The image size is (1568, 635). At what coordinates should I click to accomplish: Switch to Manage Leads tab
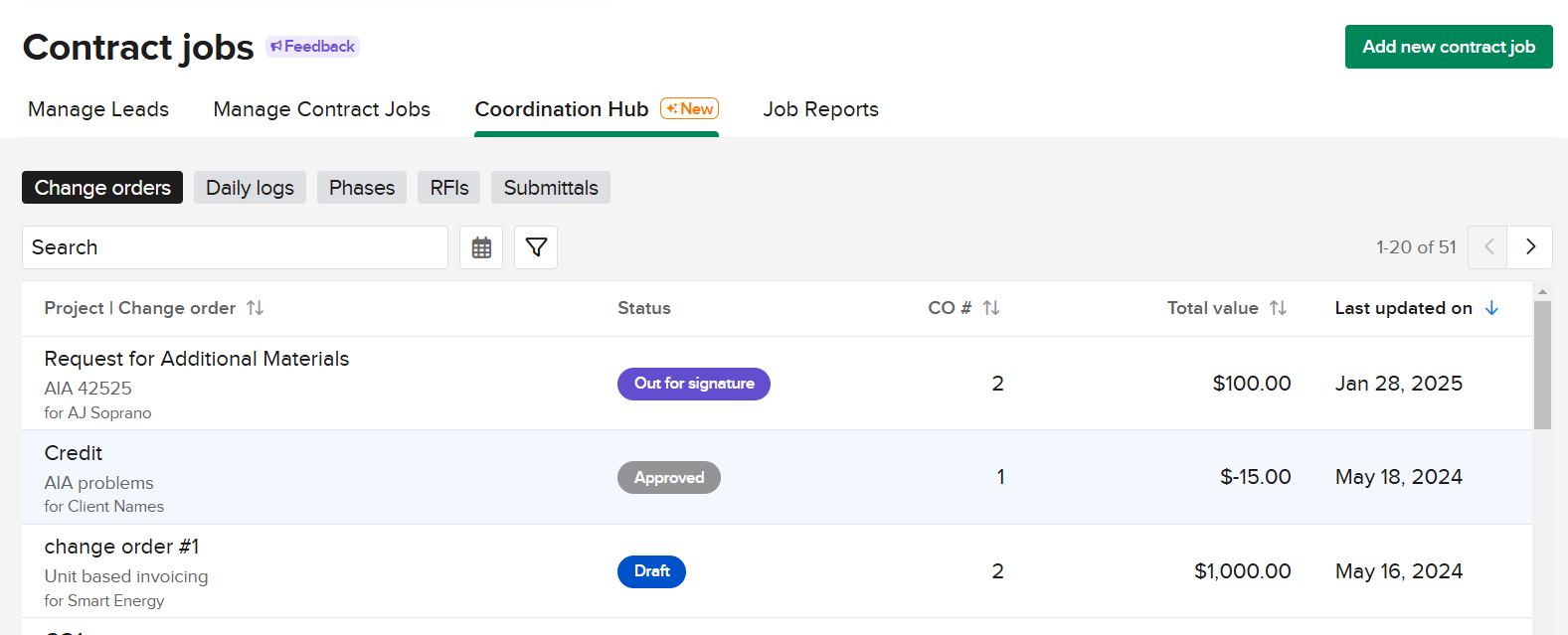coord(98,109)
